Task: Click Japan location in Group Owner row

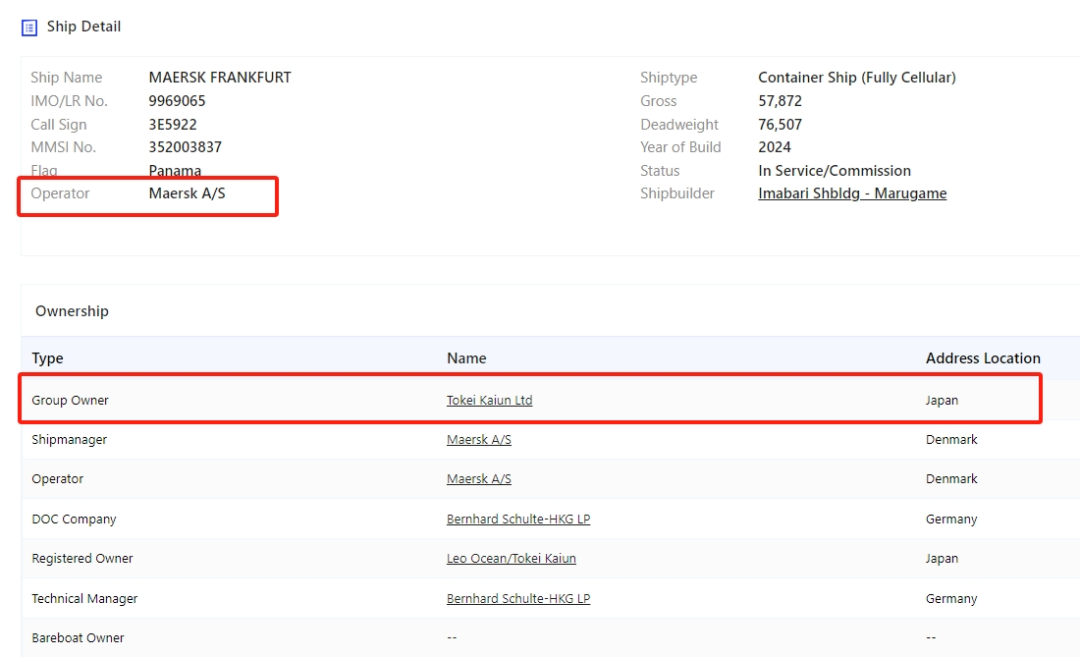Action: click(x=942, y=400)
